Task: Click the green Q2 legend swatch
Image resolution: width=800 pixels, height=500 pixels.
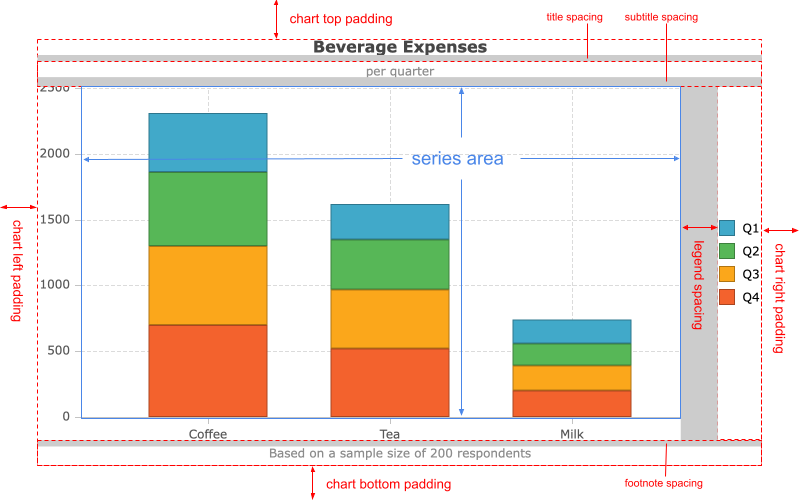Action: tap(727, 251)
